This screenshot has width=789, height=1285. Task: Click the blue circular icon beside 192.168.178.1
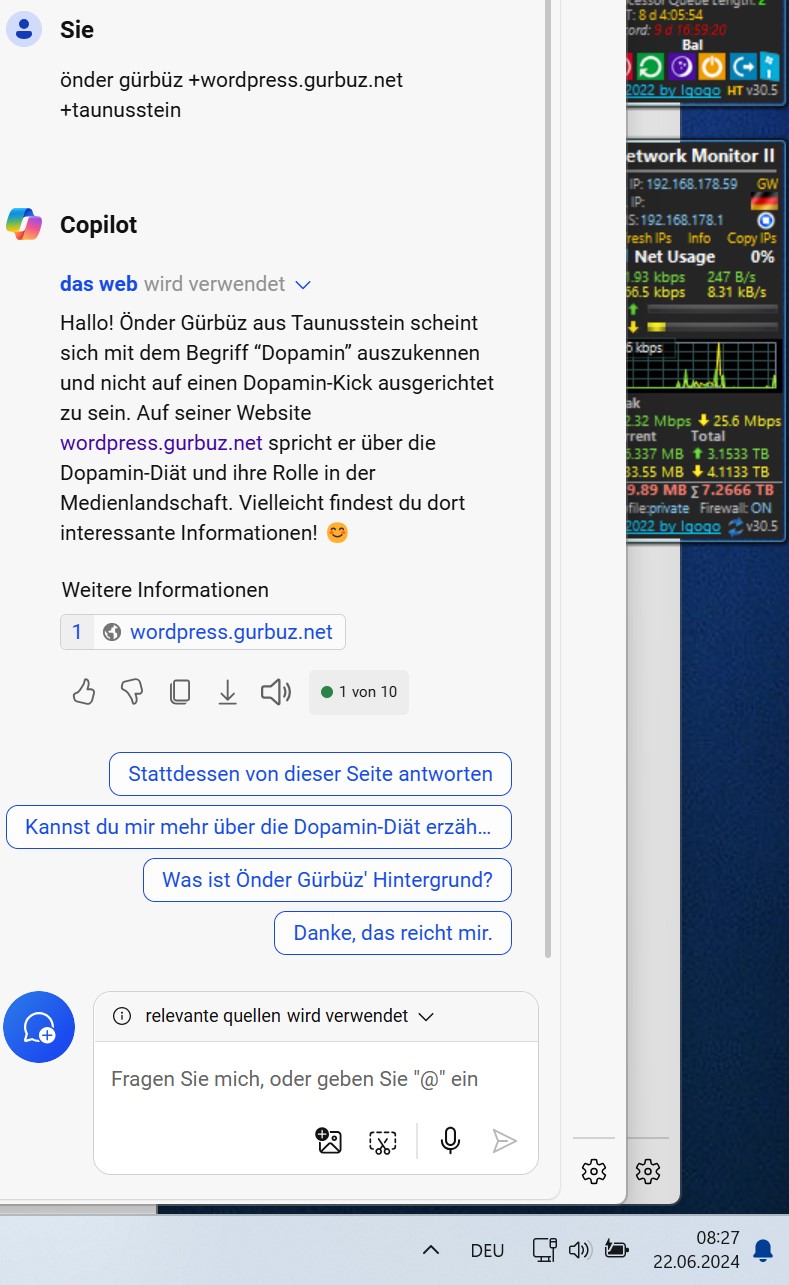pyautogui.click(x=766, y=220)
